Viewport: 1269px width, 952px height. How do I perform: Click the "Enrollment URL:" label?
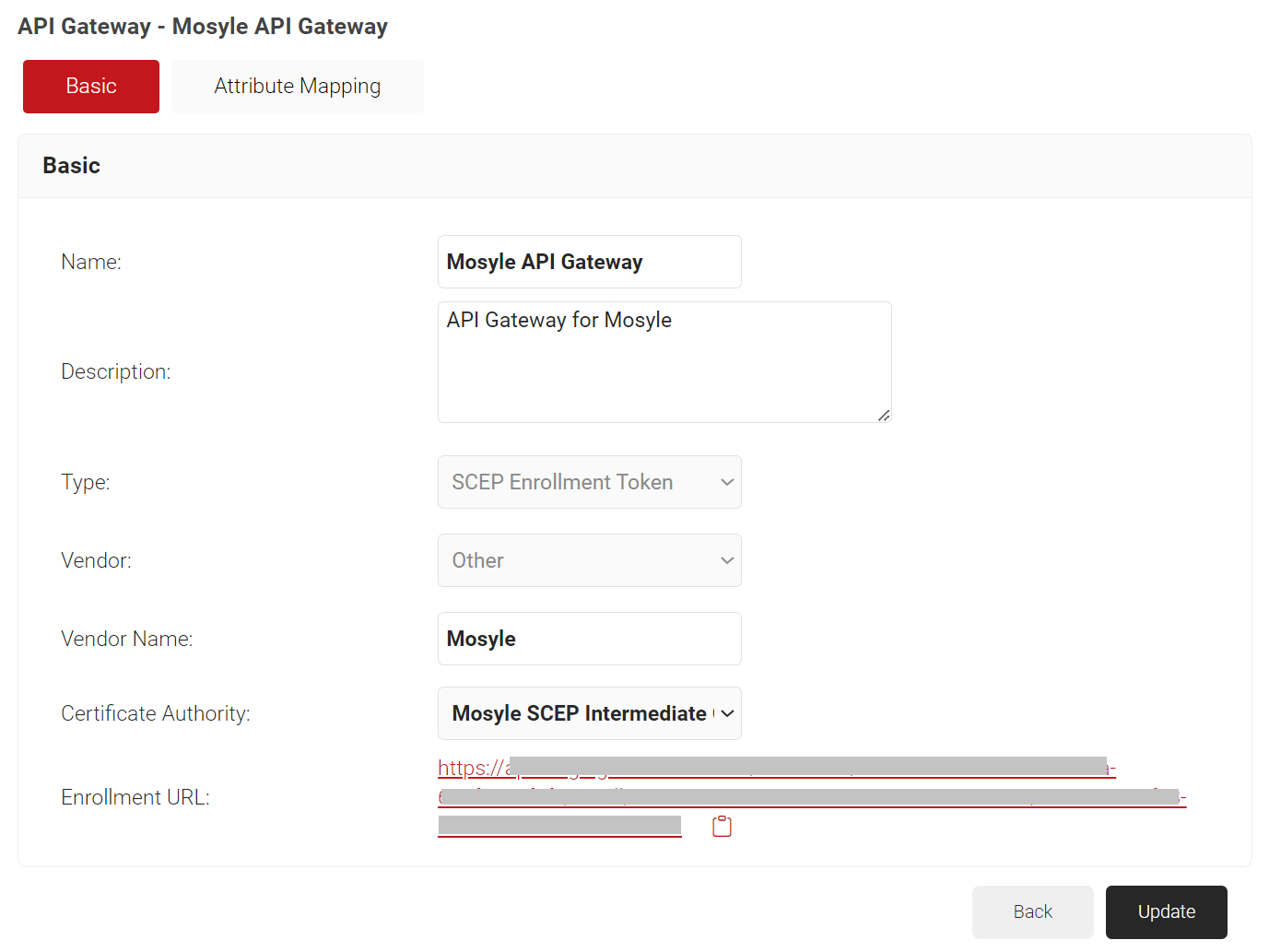click(x=135, y=797)
